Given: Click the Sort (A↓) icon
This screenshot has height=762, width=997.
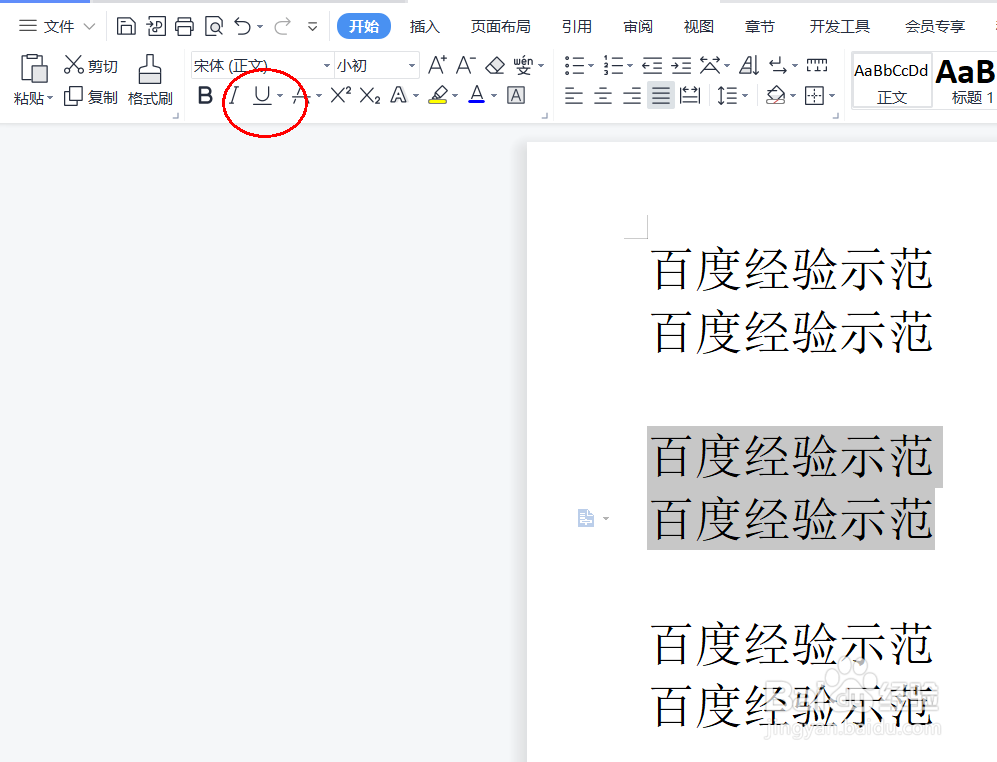Looking at the screenshot, I should [749, 64].
